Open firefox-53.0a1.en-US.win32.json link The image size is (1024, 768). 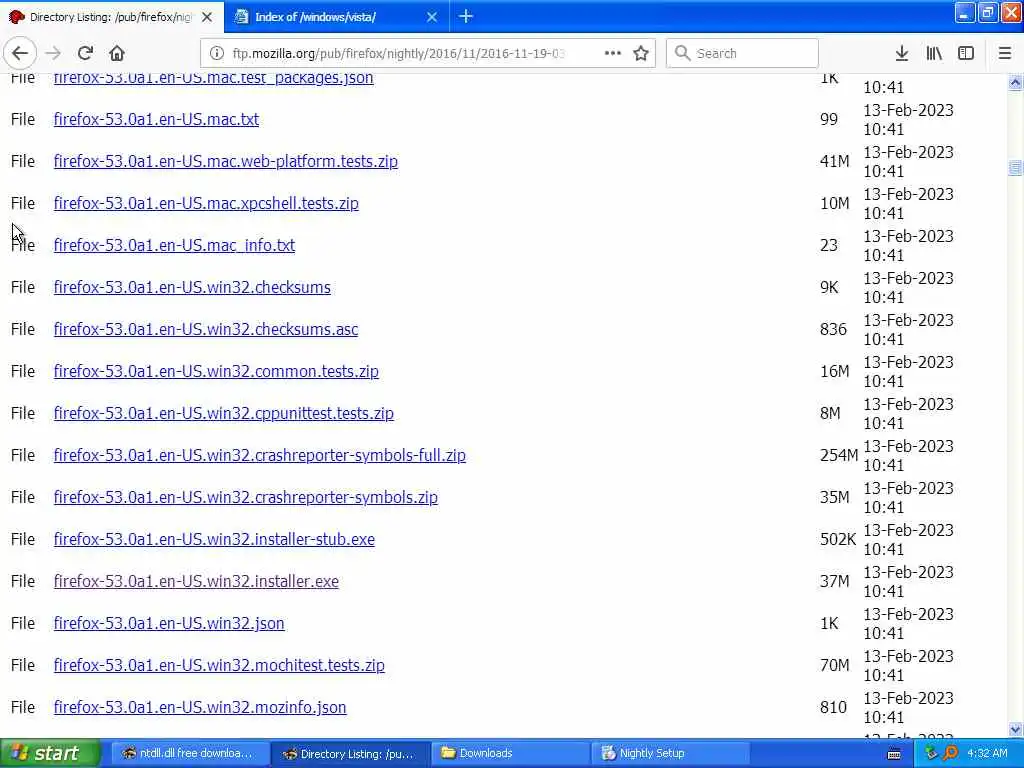coord(168,623)
